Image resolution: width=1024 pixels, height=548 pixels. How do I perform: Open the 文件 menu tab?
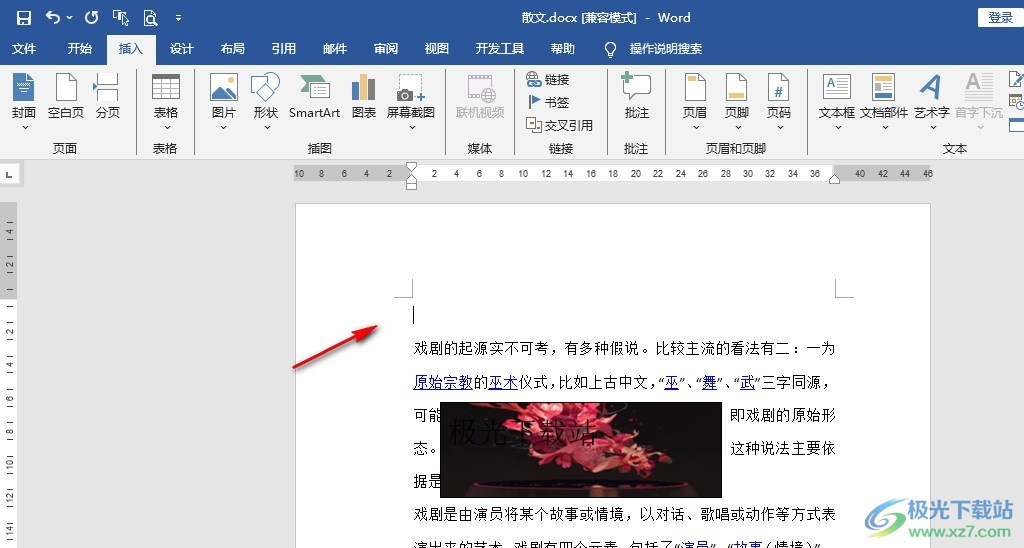tap(24, 48)
